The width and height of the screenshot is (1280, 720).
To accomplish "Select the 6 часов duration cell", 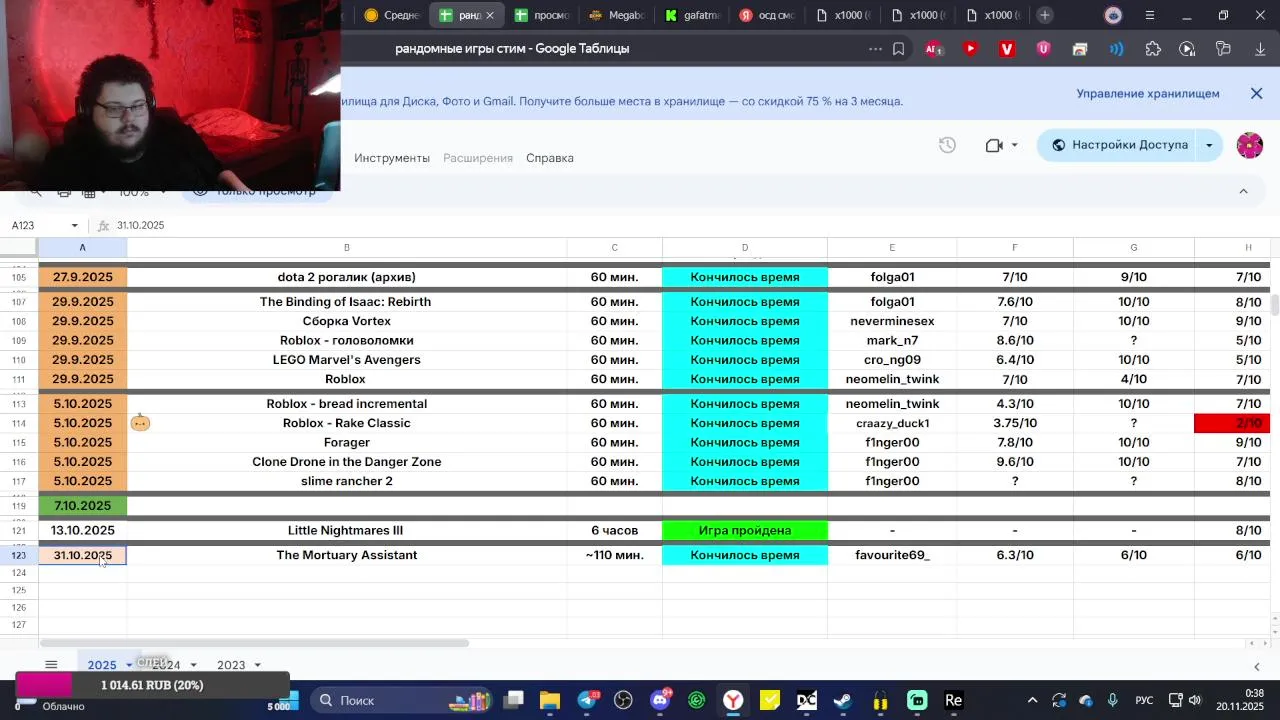I will click(614, 531).
